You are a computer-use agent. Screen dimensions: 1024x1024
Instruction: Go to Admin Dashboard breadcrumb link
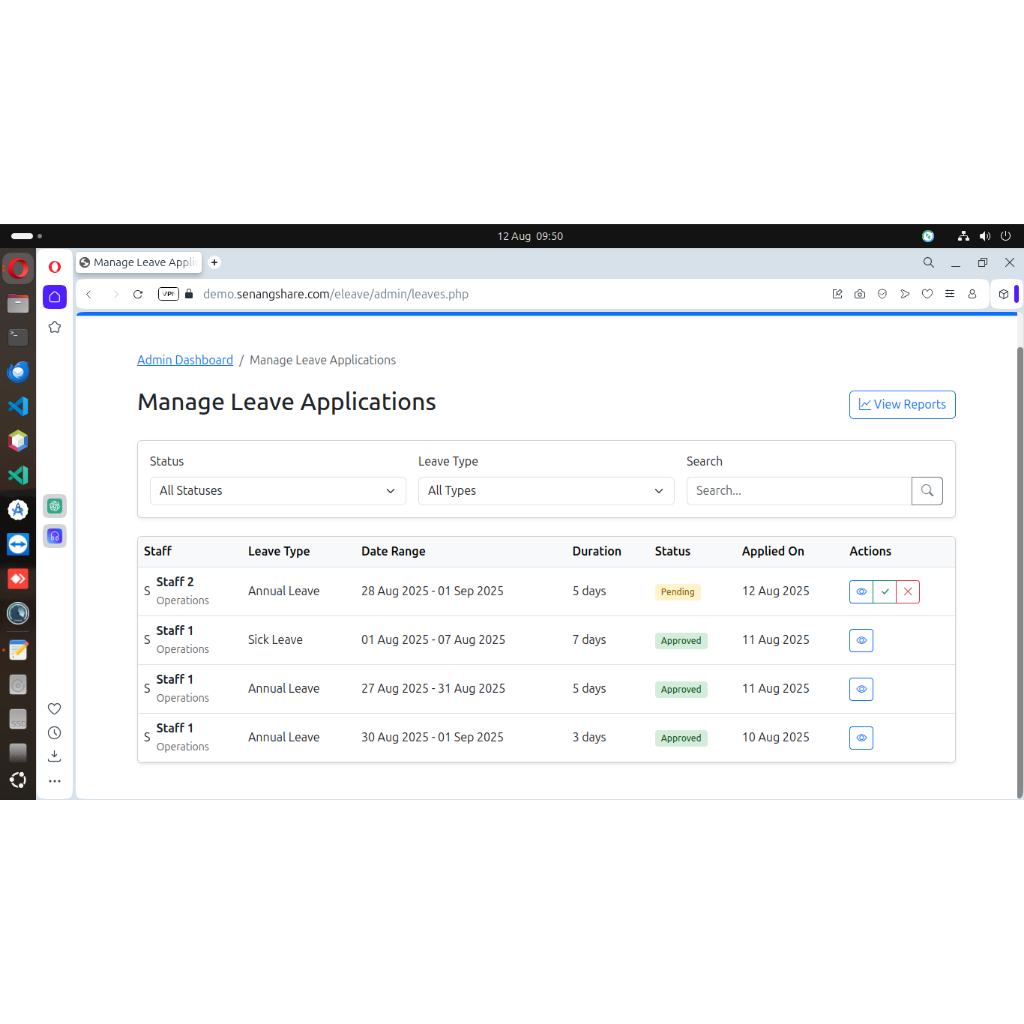tap(185, 360)
